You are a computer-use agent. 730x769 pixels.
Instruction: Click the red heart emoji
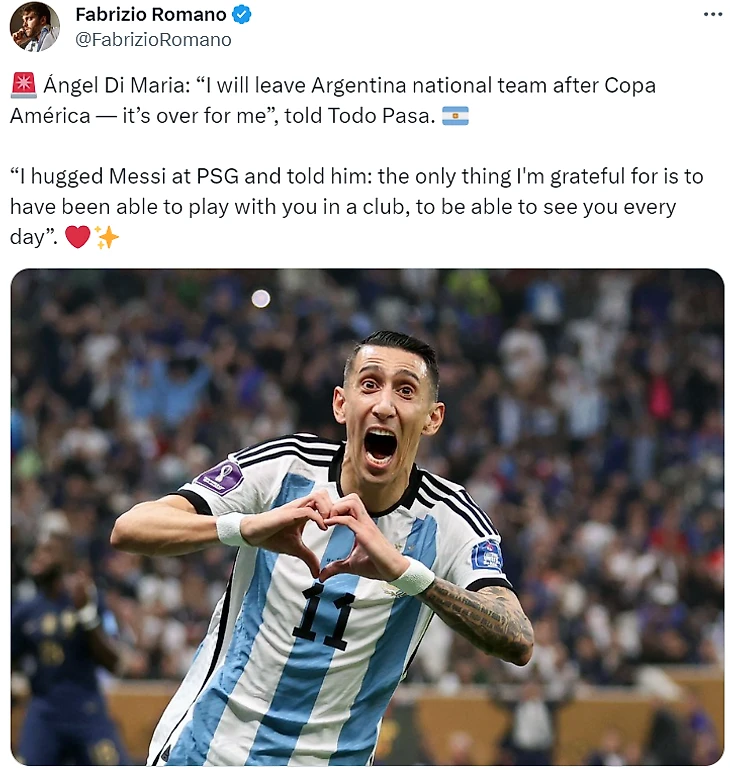click(78, 237)
